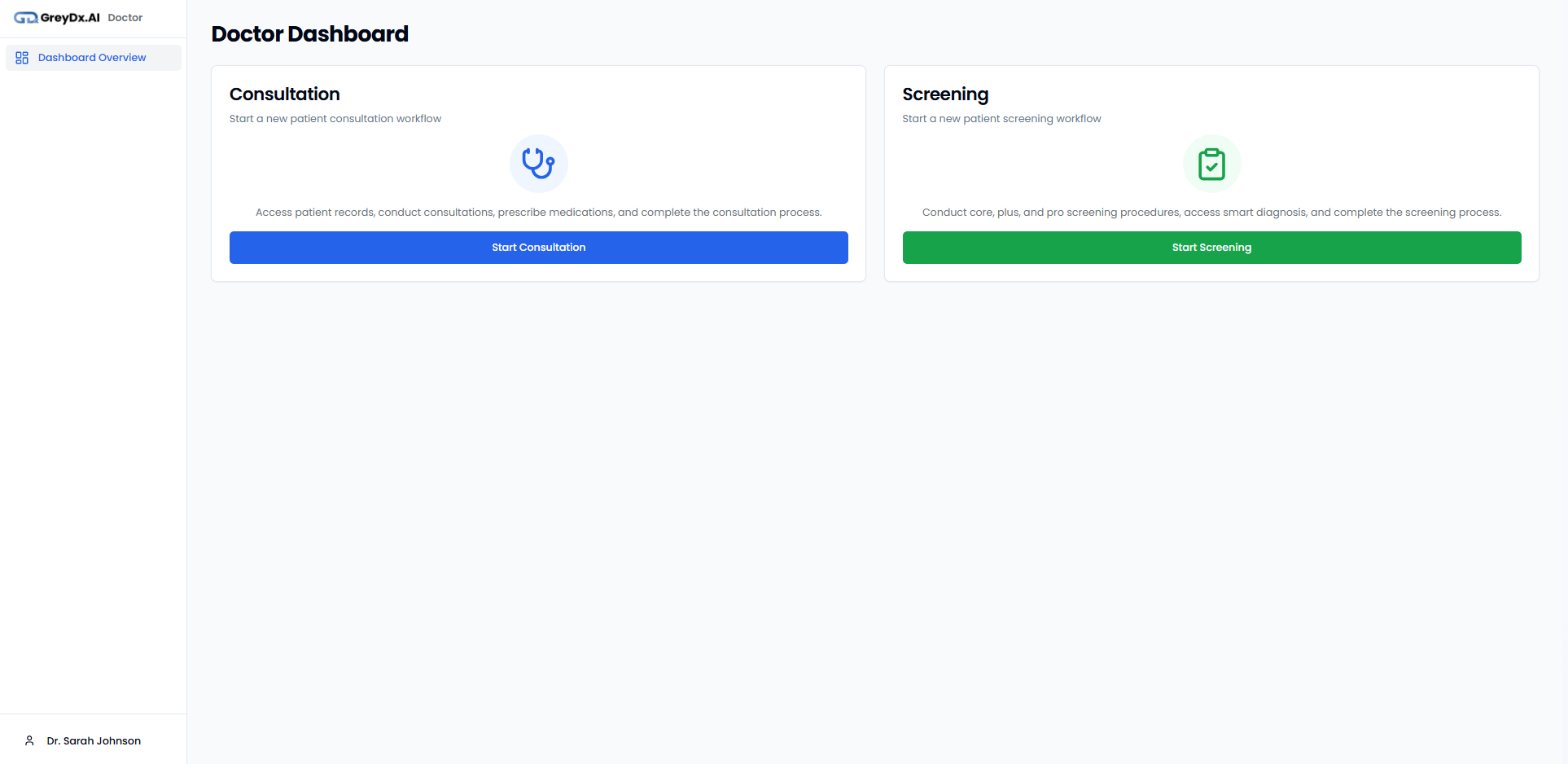Image resolution: width=1568 pixels, height=764 pixels.
Task: Select the Dashboard Overview sidebar entry
Action: coord(92,57)
